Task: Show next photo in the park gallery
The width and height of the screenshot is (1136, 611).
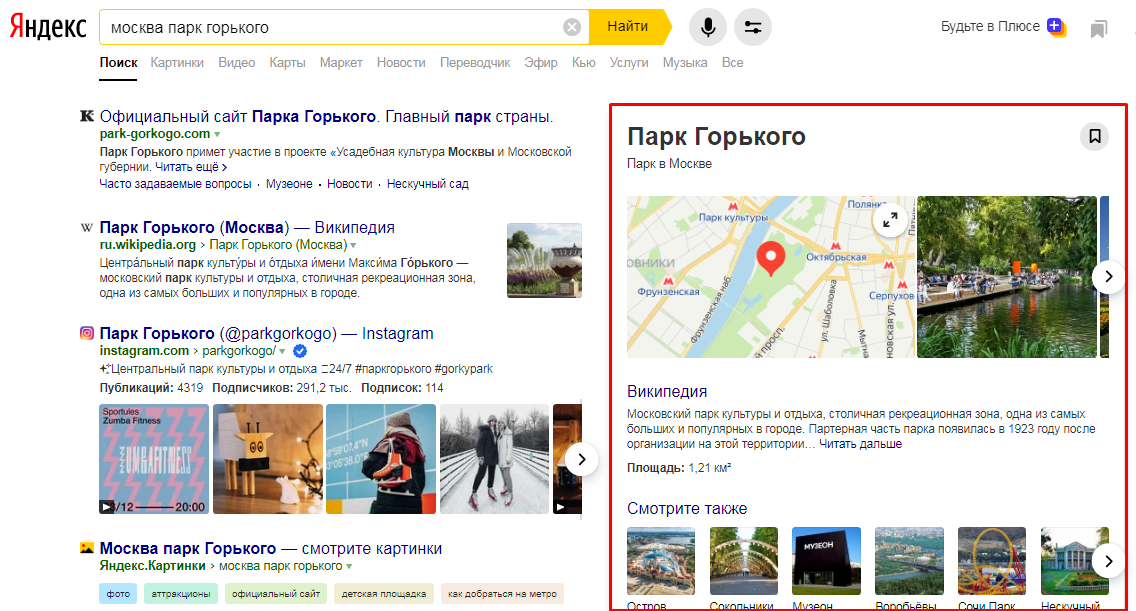Action: 1108,276
